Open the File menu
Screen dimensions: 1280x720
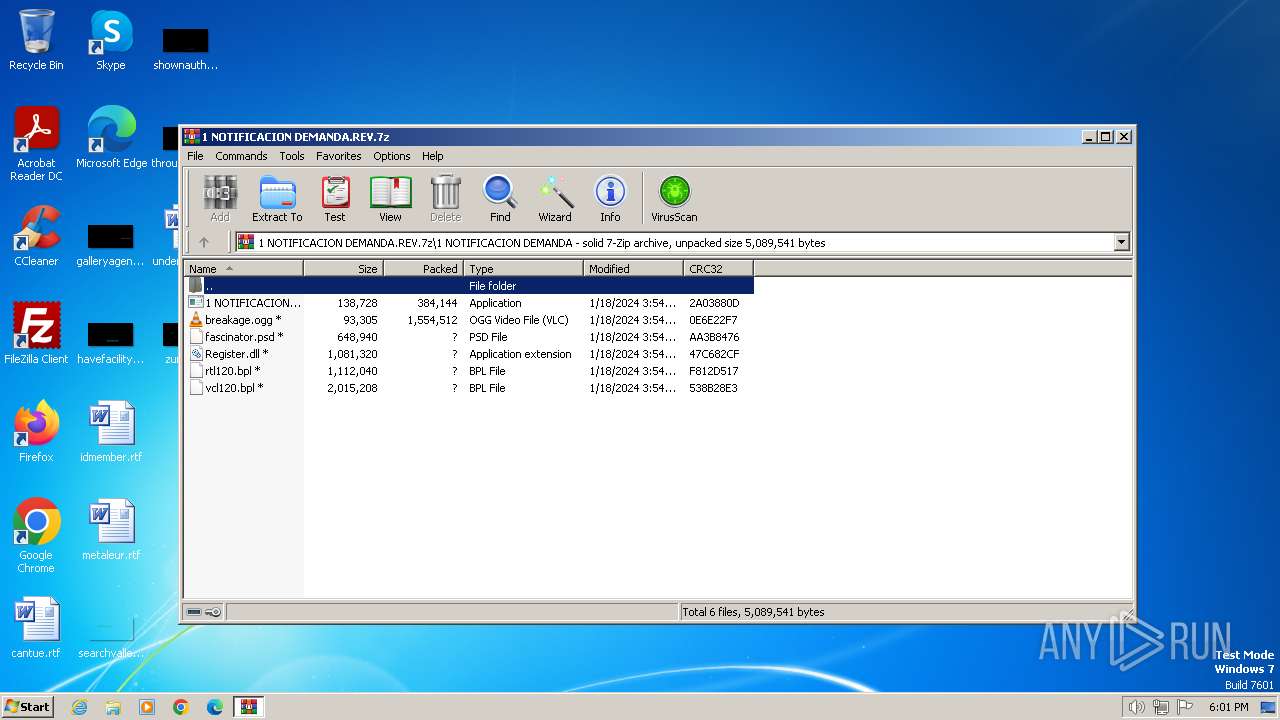195,156
